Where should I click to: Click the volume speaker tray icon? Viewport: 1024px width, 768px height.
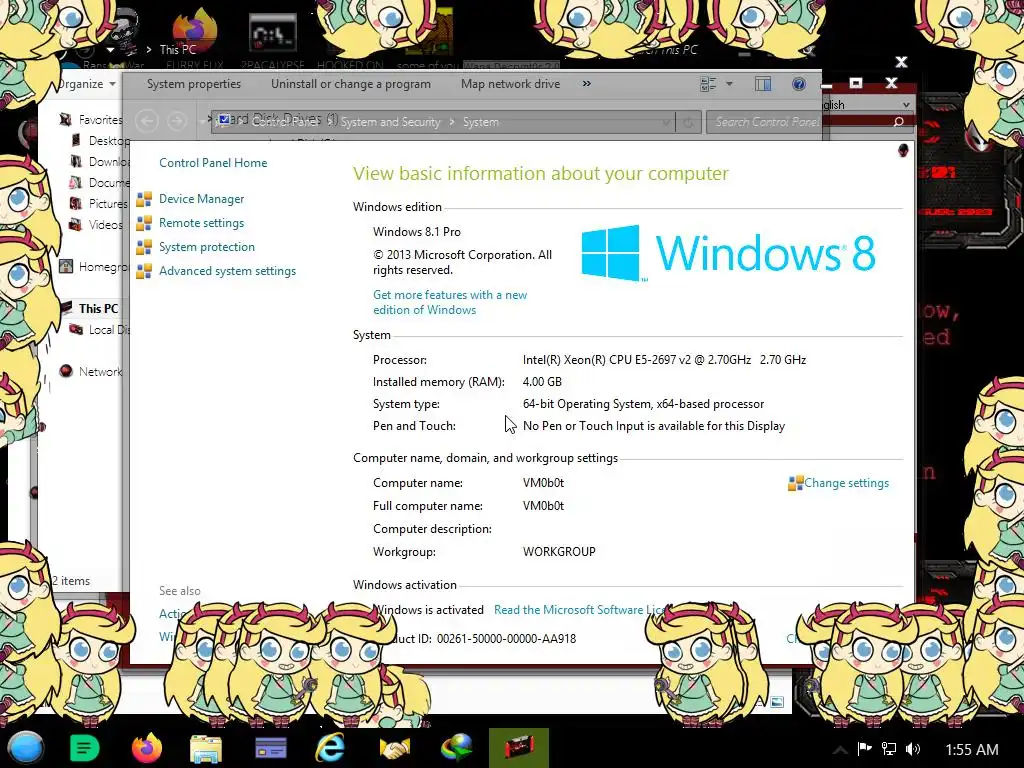click(x=913, y=749)
